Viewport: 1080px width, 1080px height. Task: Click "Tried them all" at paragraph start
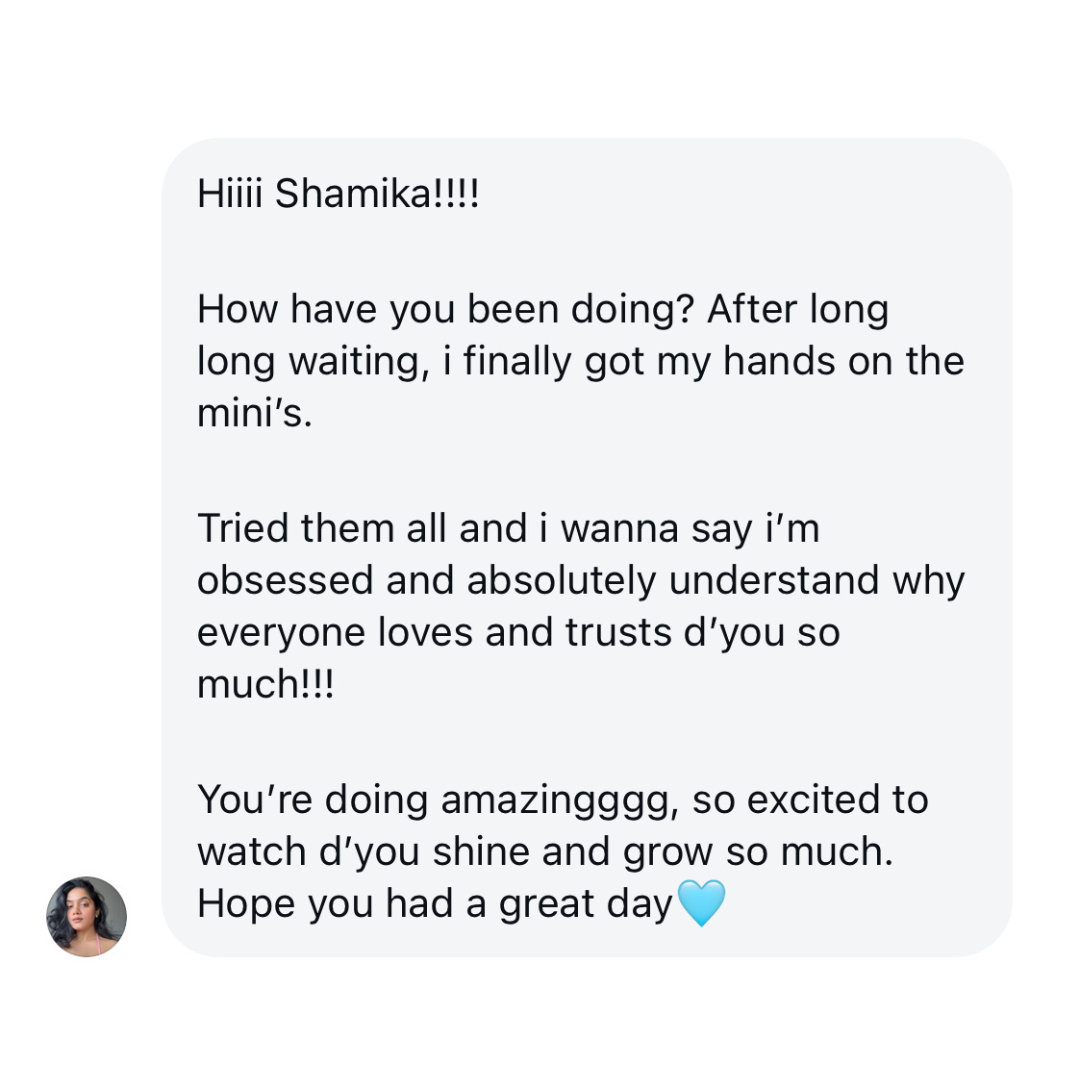(322, 528)
